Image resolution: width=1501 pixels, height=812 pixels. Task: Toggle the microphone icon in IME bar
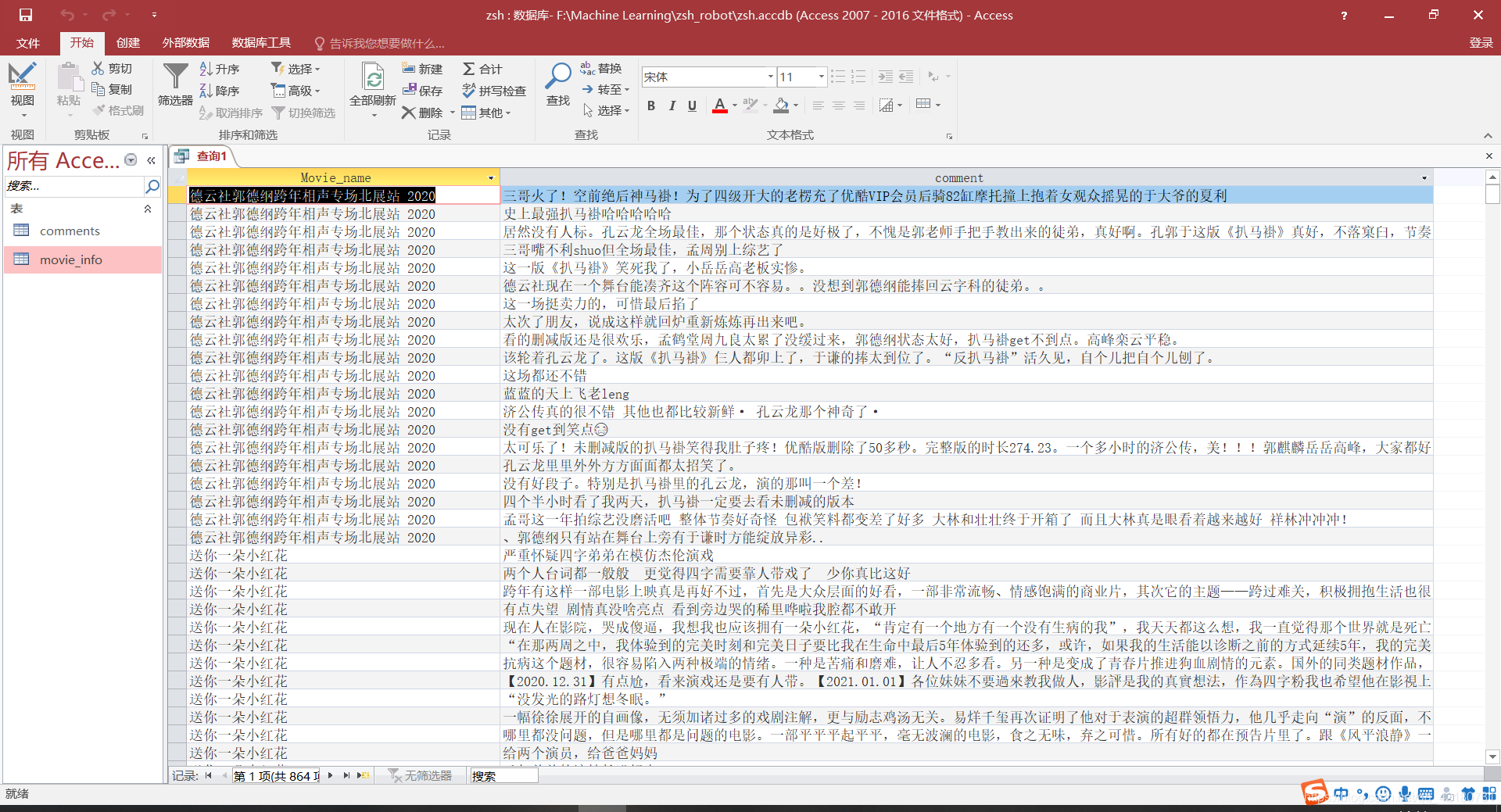click(1405, 793)
